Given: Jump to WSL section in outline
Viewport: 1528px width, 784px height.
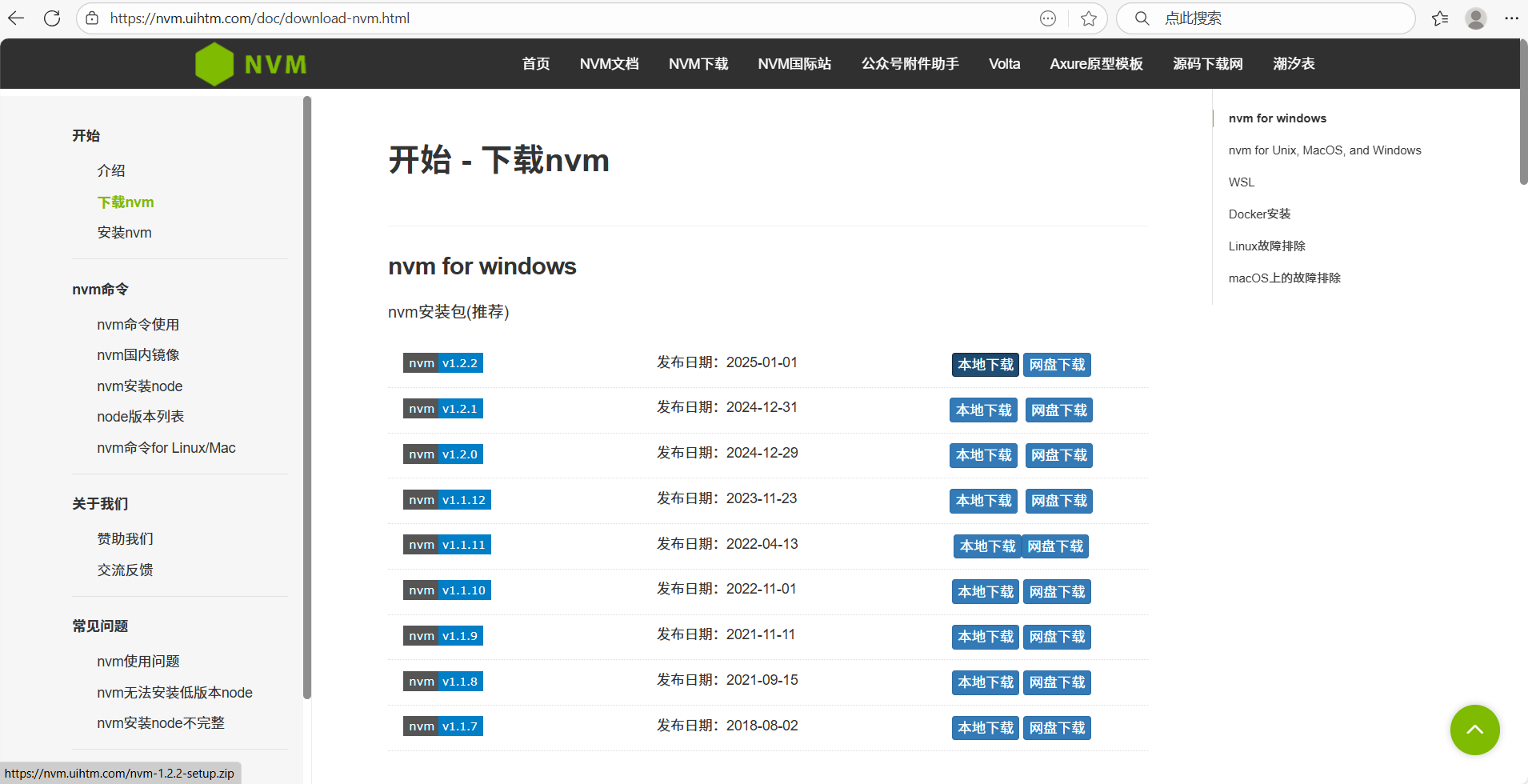Looking at the screenshot, I should click(1242, 182).
